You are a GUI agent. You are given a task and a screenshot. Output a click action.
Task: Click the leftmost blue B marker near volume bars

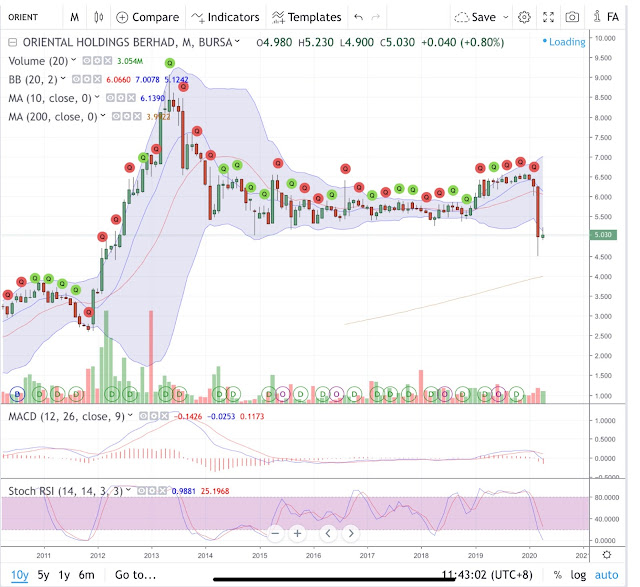click(x=17, y=394)
